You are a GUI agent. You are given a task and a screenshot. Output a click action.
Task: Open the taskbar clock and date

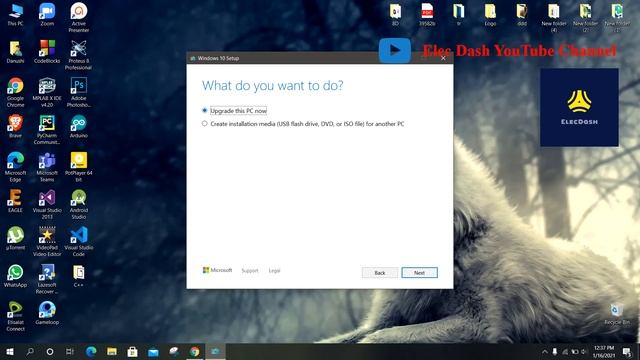coord(604,351)
